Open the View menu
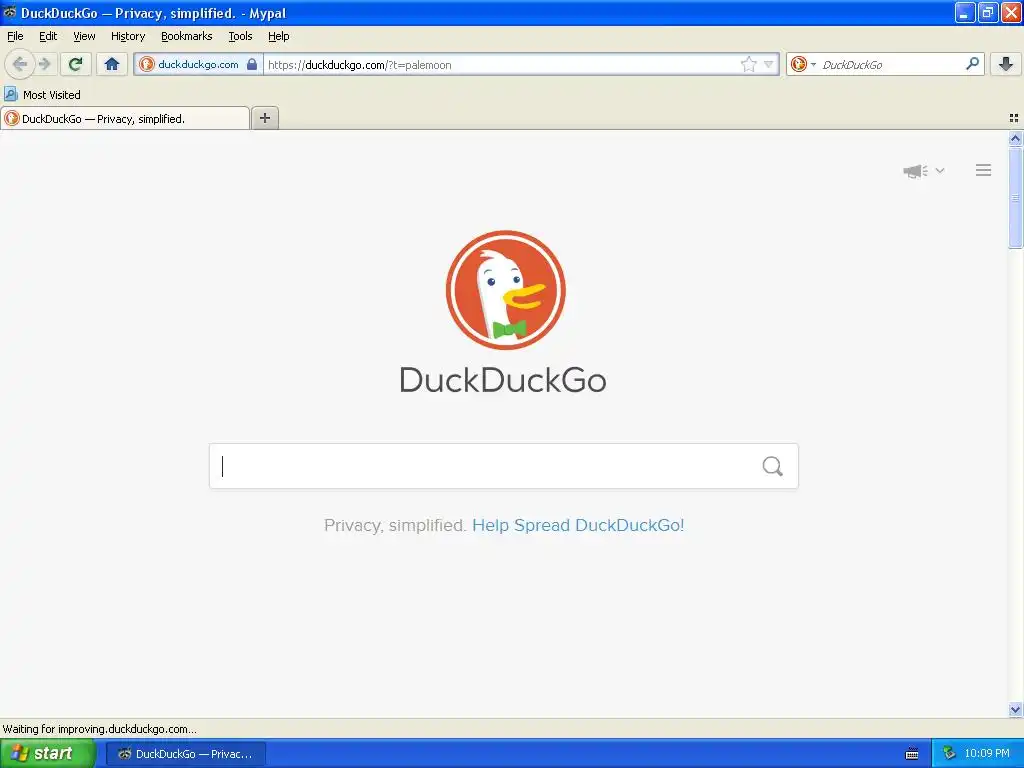The image size is (1024, 768). [x=84, y=36]
